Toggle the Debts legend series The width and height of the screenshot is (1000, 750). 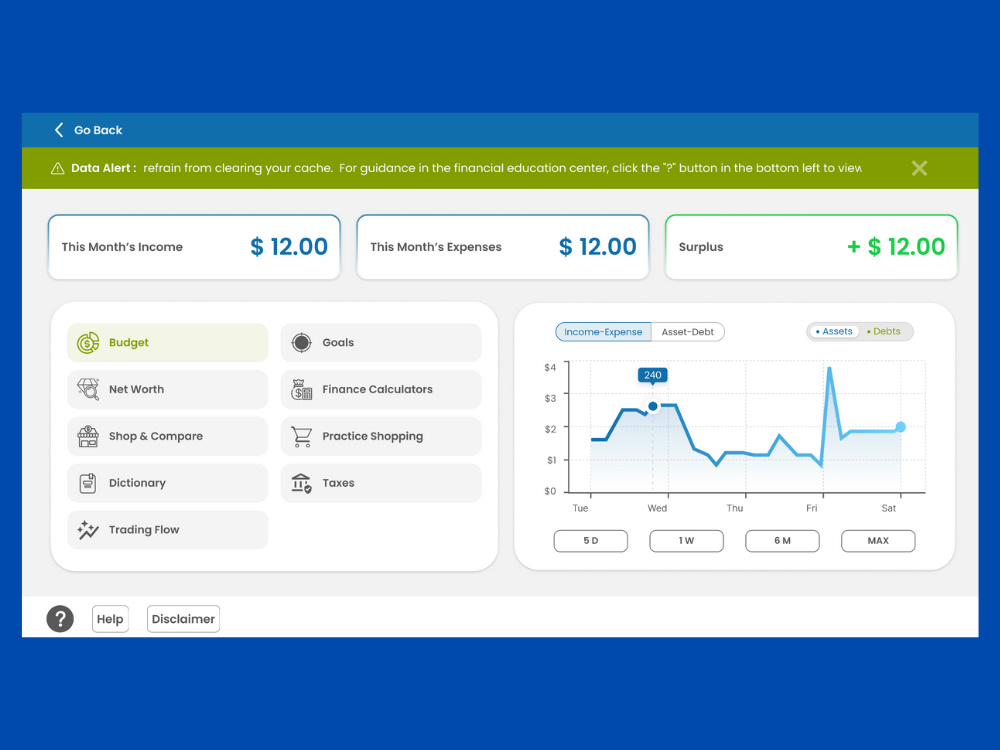(x=883, y=332)
